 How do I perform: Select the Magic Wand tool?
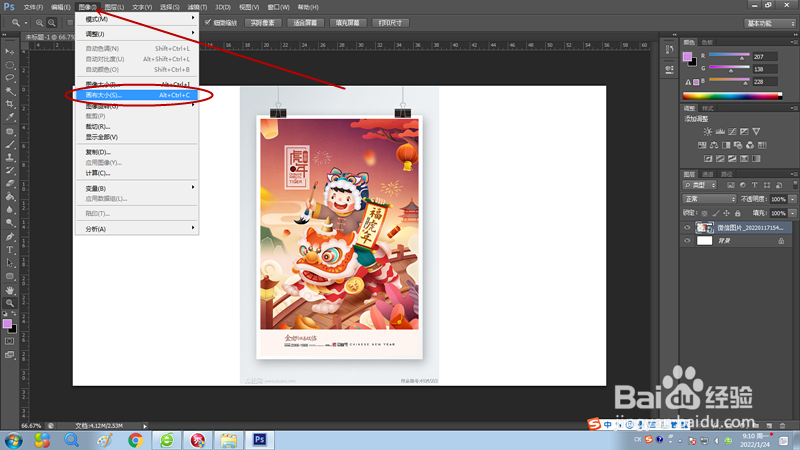click(x=10, y=91)
